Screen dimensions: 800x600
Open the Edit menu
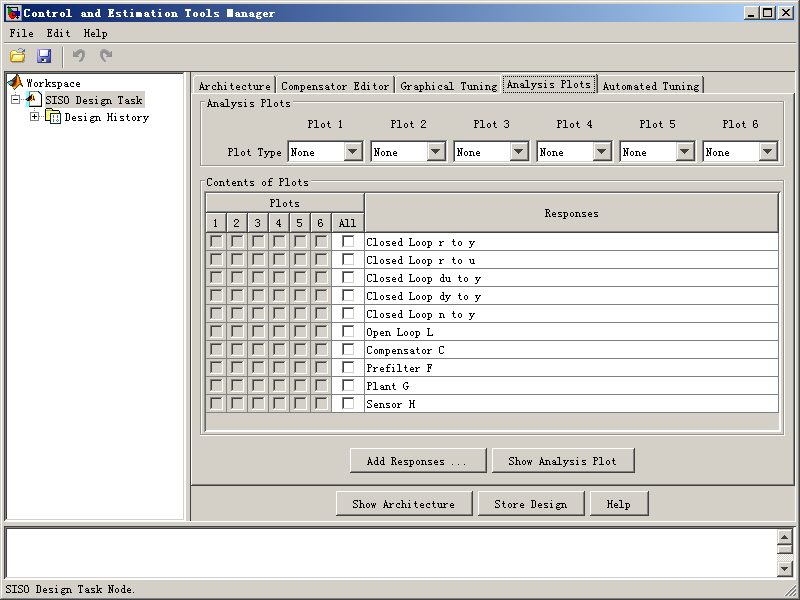tap(59, 33)
